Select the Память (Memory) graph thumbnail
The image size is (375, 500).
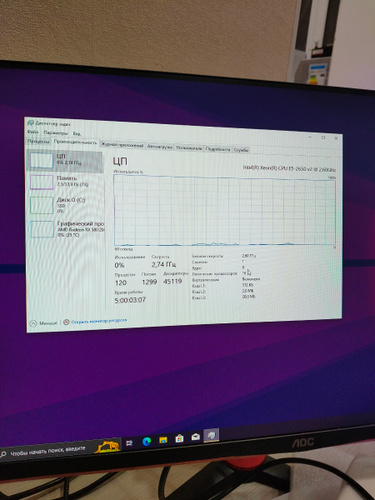pyautogui.click(x=42, y=182)
